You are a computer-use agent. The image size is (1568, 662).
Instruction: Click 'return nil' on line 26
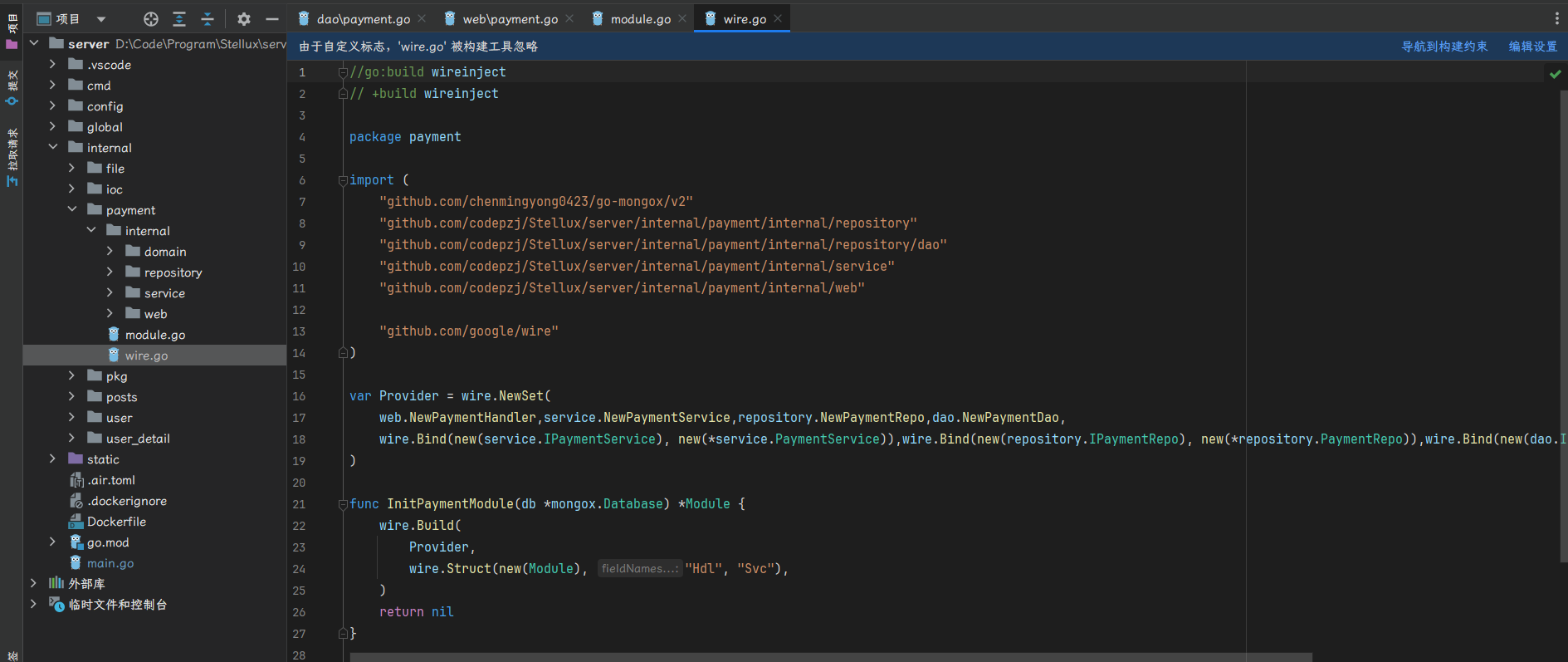coord(417,612)
